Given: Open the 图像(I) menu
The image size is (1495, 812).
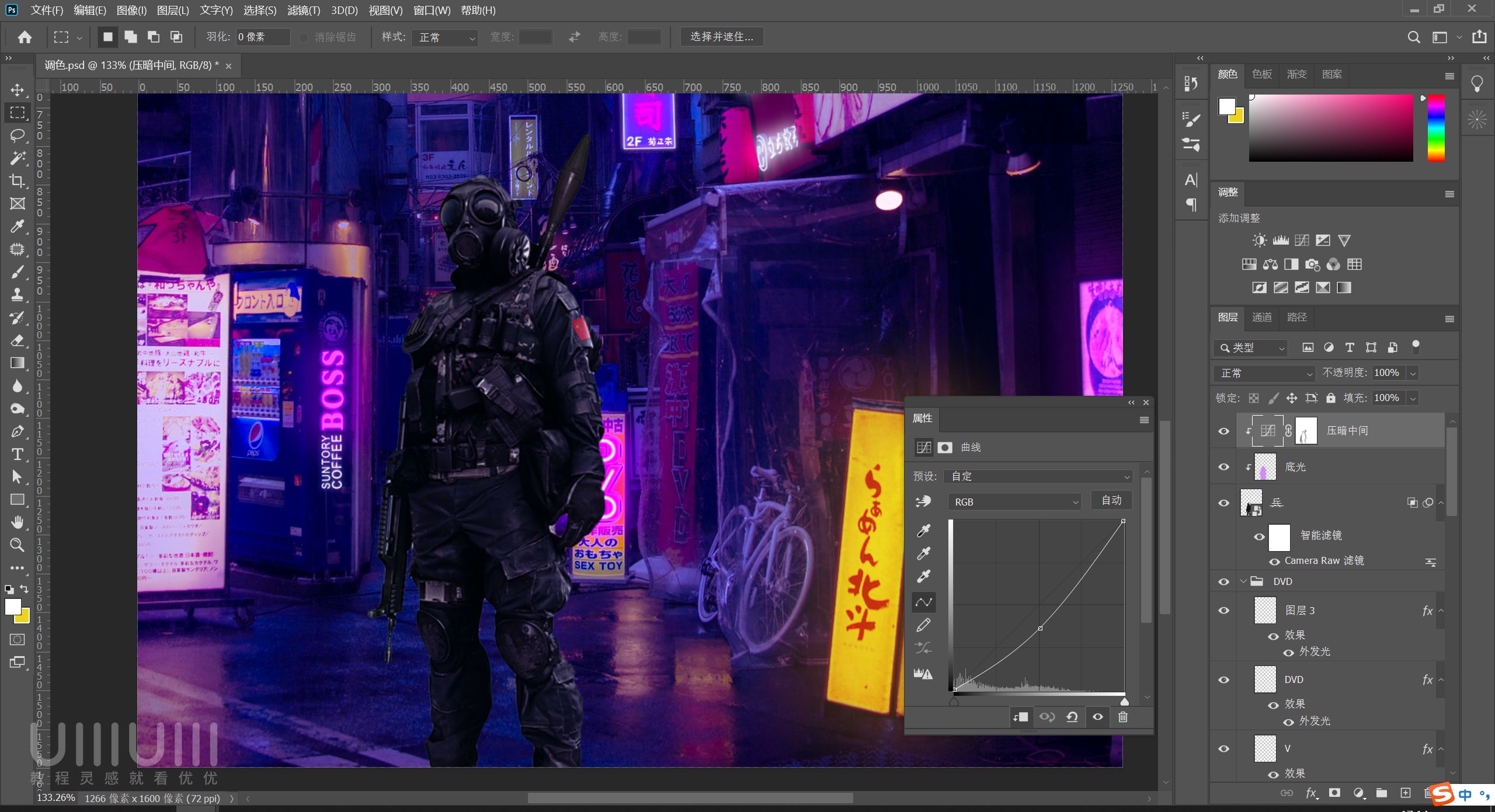Looking at the screenshot, I should [x=131, y=11].
